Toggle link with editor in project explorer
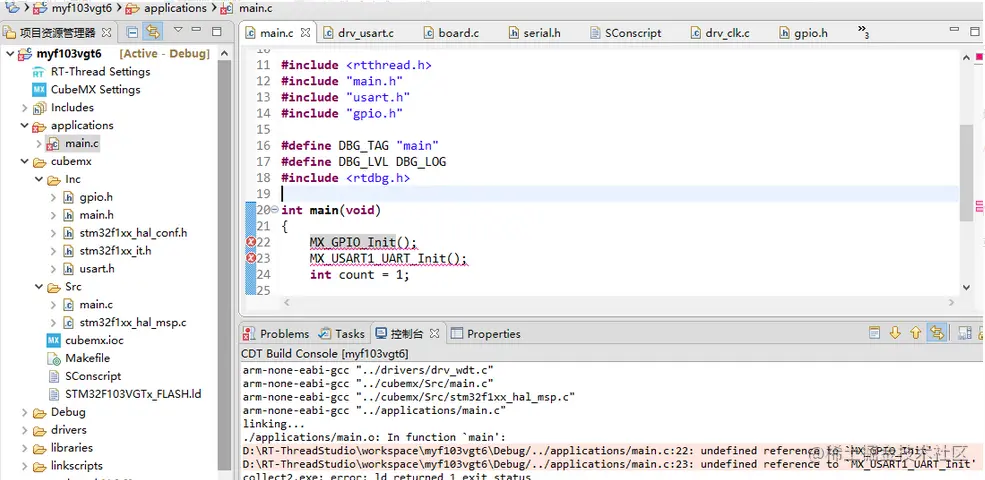 [x=153, y=32]
